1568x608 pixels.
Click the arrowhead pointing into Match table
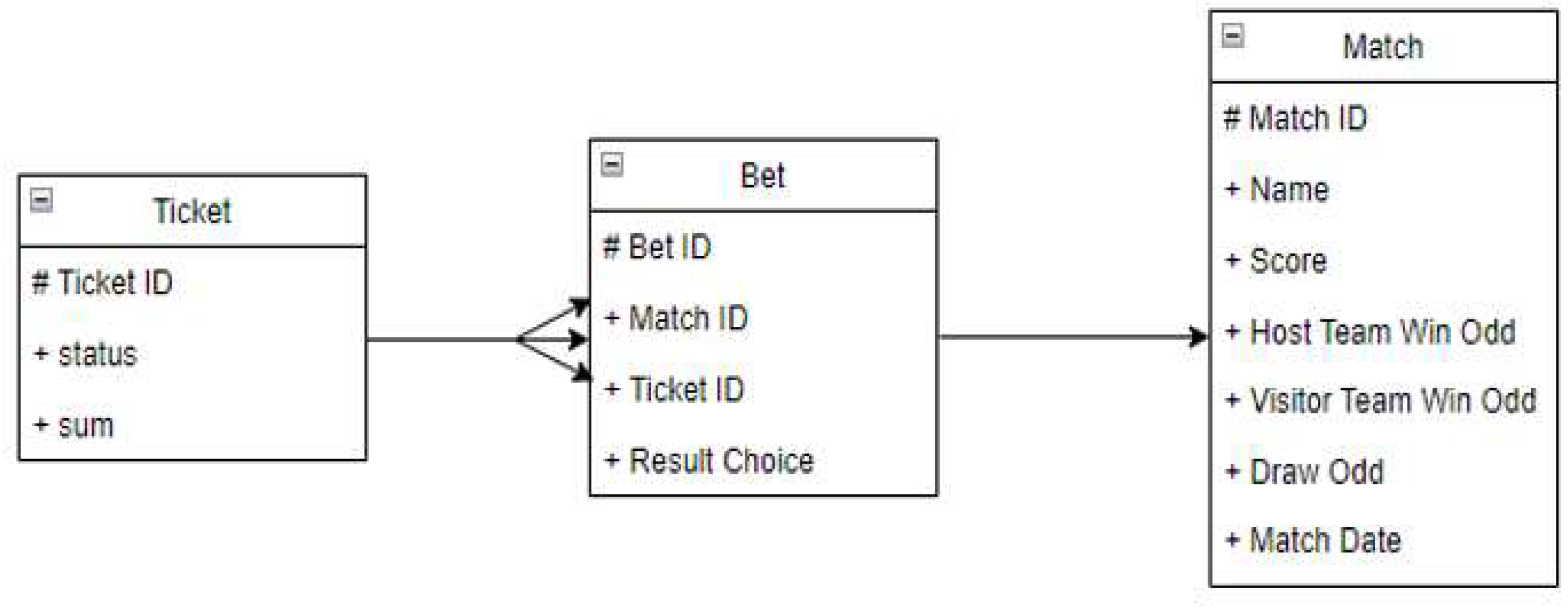[x=1198, y=336]
